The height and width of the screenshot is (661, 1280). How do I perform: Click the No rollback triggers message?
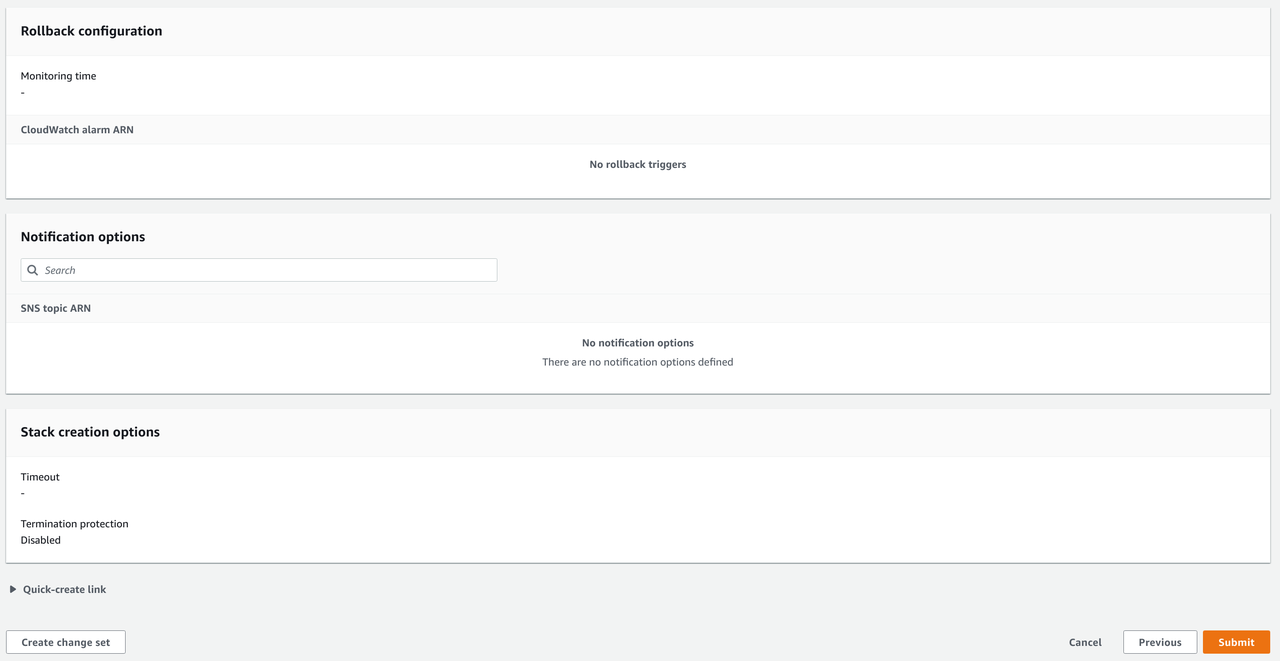(638, 164)
